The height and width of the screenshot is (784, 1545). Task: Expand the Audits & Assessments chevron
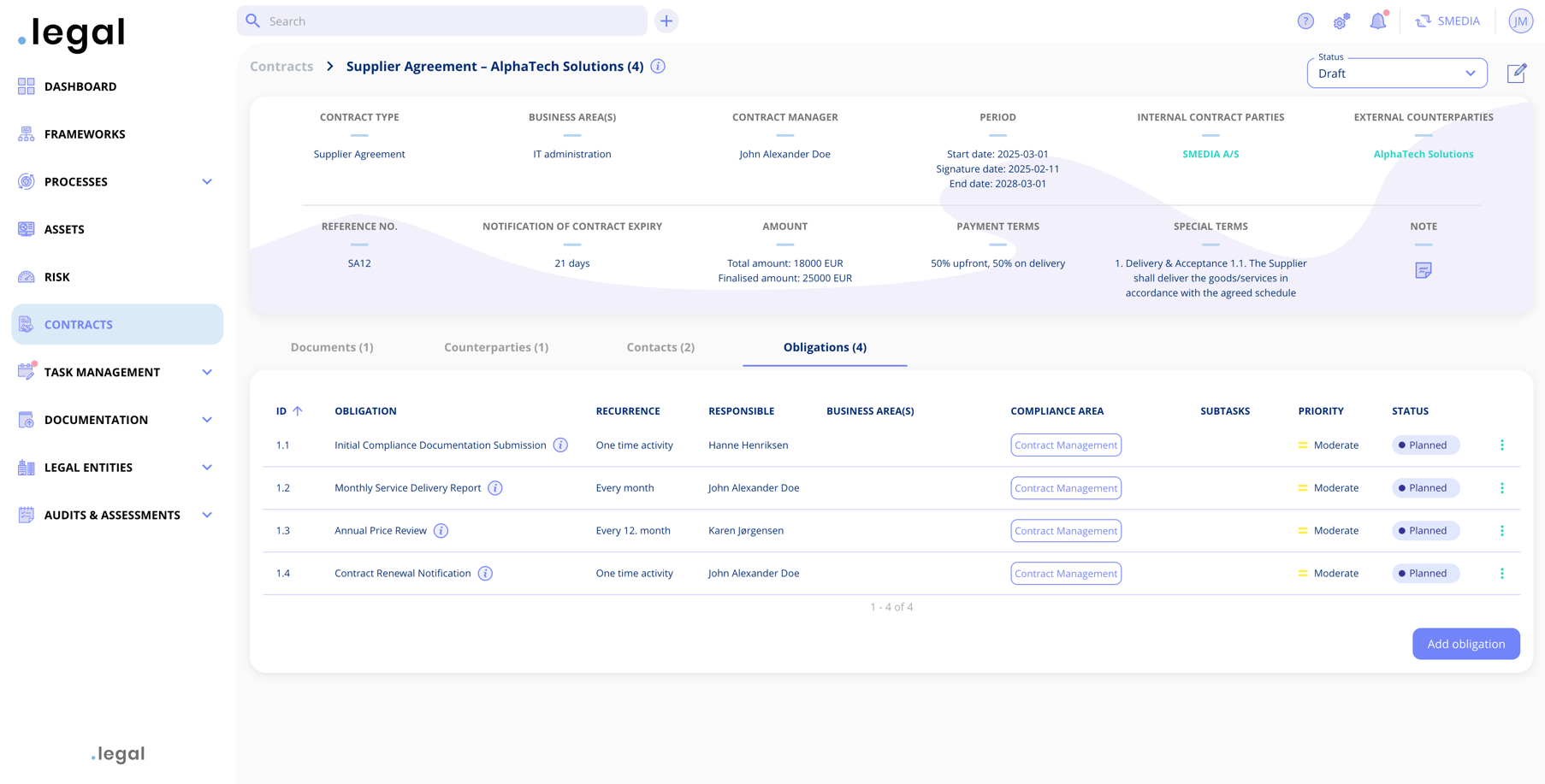point(207,515)
